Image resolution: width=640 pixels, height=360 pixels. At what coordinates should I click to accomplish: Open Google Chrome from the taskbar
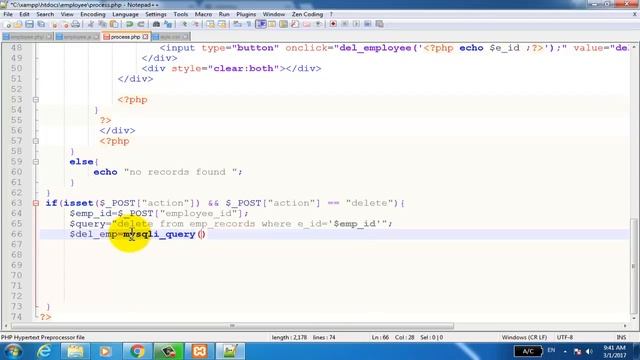[137, 351]
